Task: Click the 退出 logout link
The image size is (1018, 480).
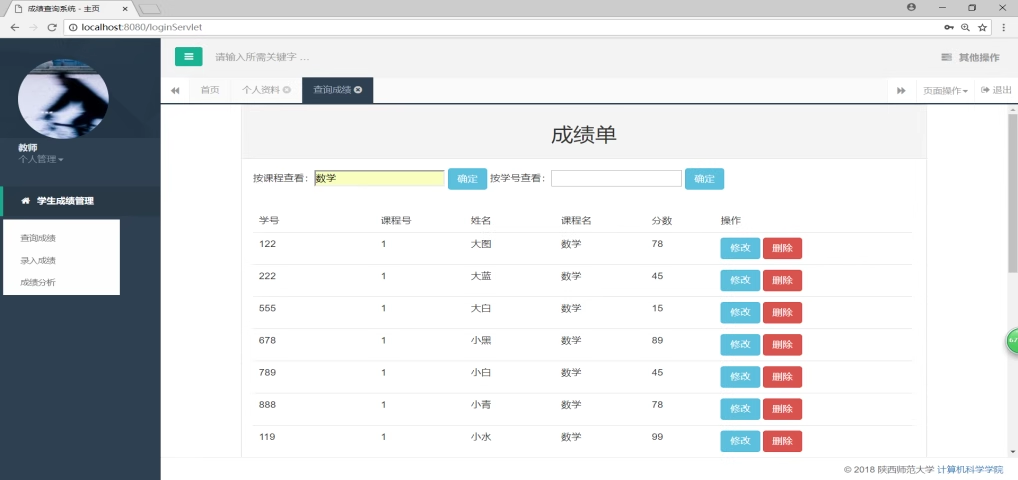Action: [x=996, y=90]
